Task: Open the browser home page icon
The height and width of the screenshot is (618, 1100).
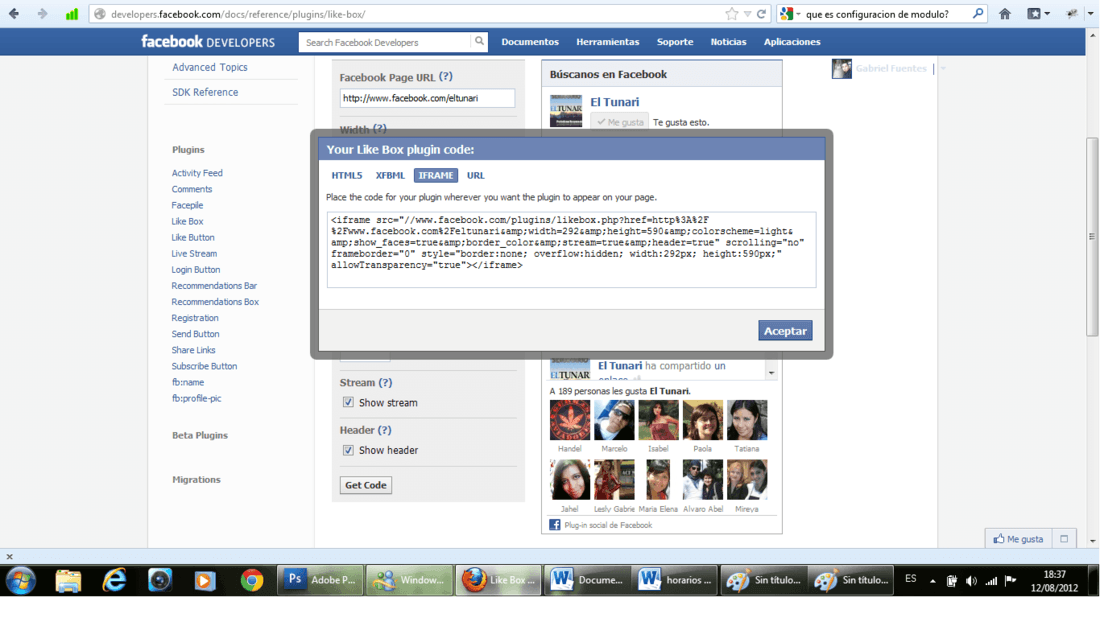Action: point(1005,13)
